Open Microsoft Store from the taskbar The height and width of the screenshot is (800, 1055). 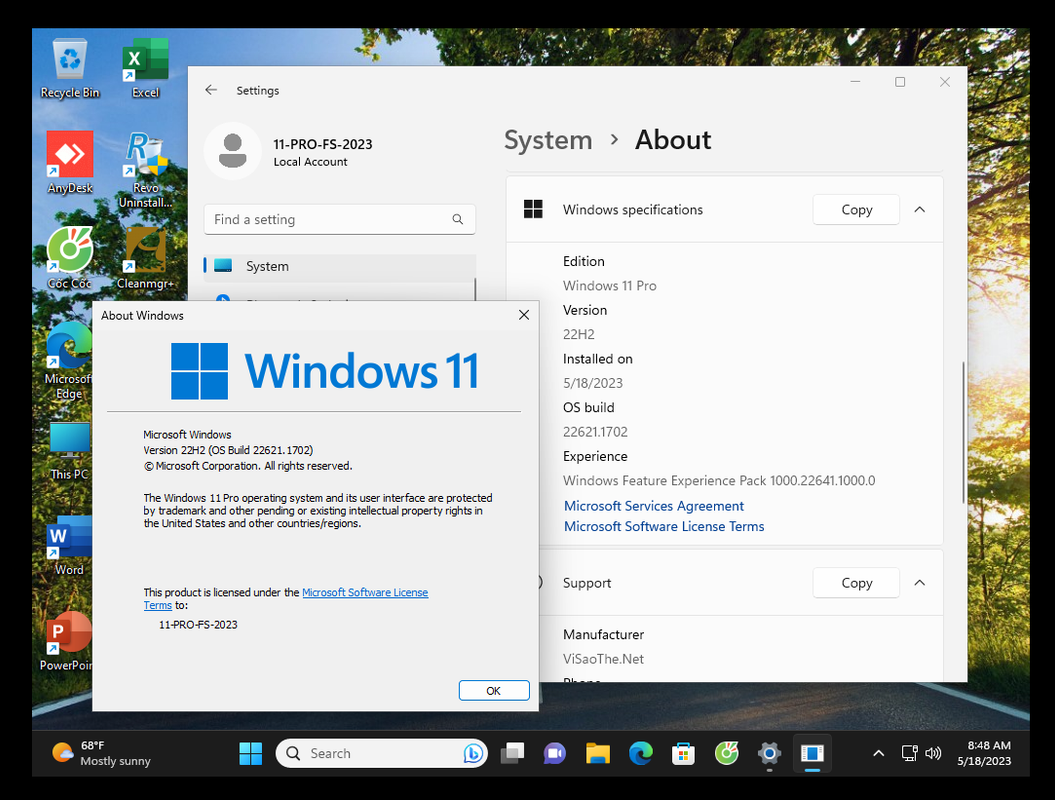684,754
